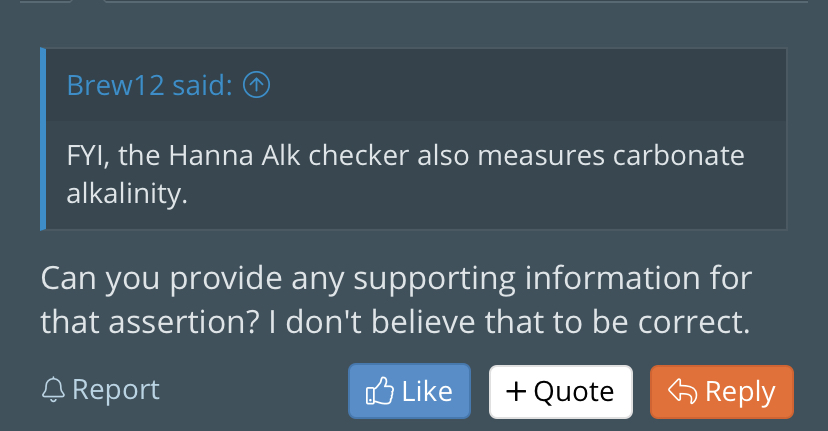Click the words 'that assertion?' in the reply
This screenshot has width=828, height=431.
(124, 322)
